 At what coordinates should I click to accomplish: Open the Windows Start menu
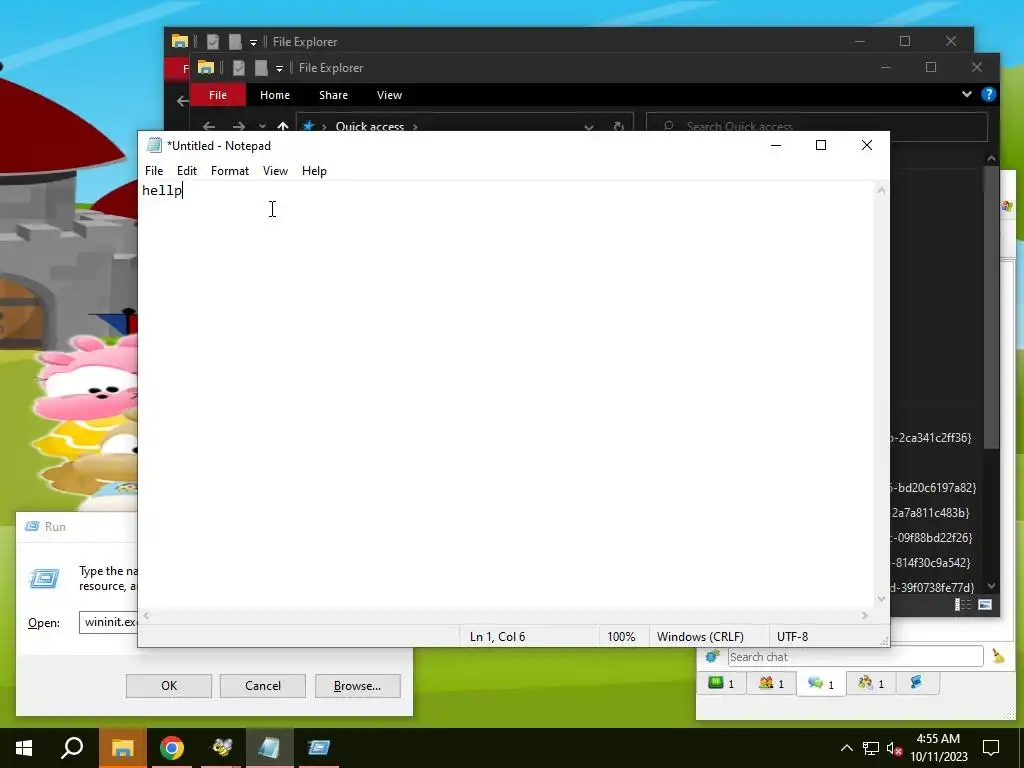point(24,748)
